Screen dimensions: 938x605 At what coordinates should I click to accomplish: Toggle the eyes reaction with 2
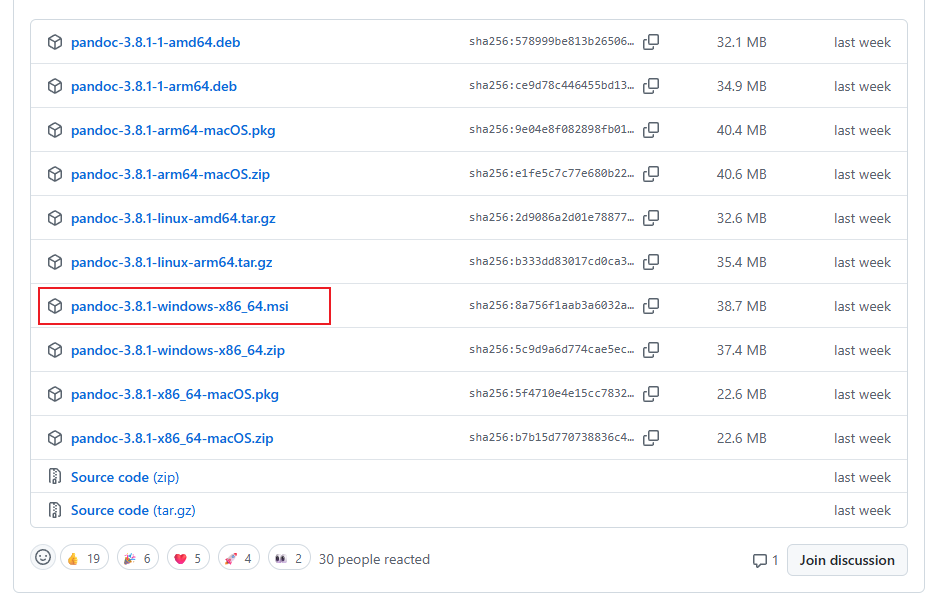(x=289, y=558)
